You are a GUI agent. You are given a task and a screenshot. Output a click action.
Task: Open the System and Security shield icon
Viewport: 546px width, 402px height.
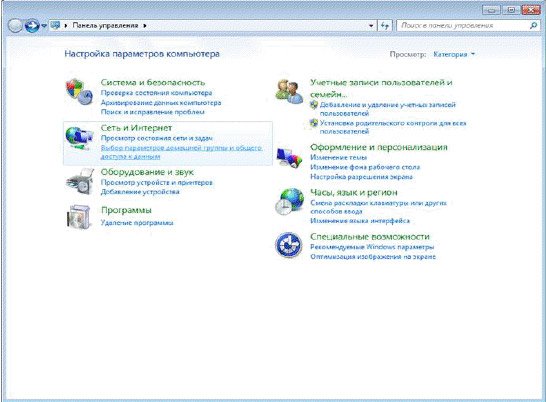[79, 92]
